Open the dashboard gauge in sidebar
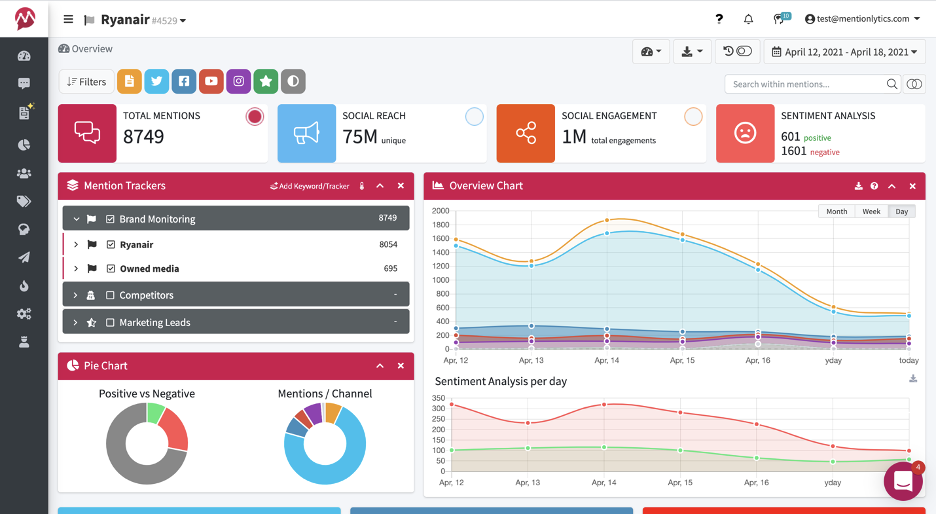936x514 pixels. click(x=24, y=56)
